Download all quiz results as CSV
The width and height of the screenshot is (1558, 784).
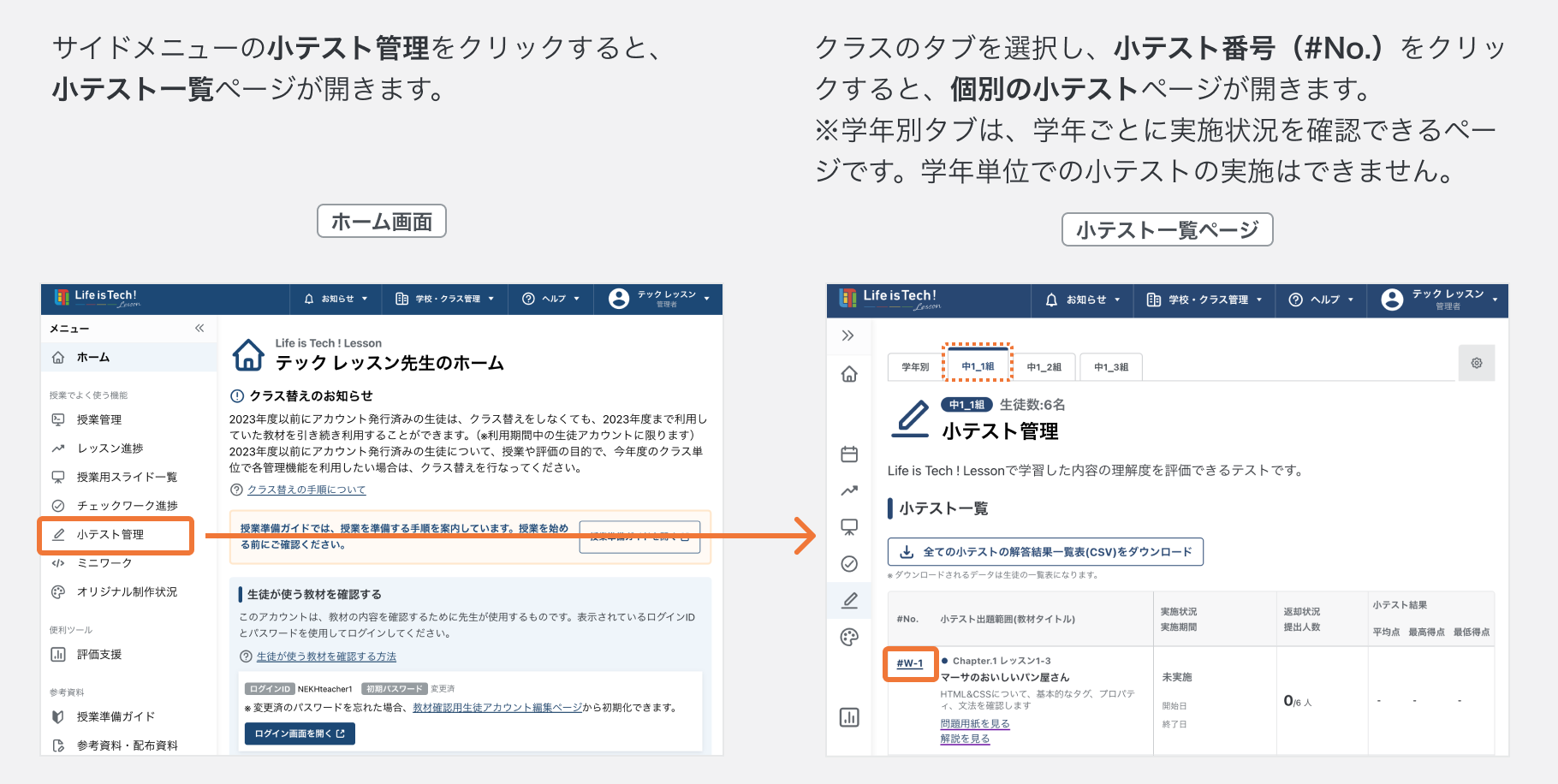tap(1044, 551)
